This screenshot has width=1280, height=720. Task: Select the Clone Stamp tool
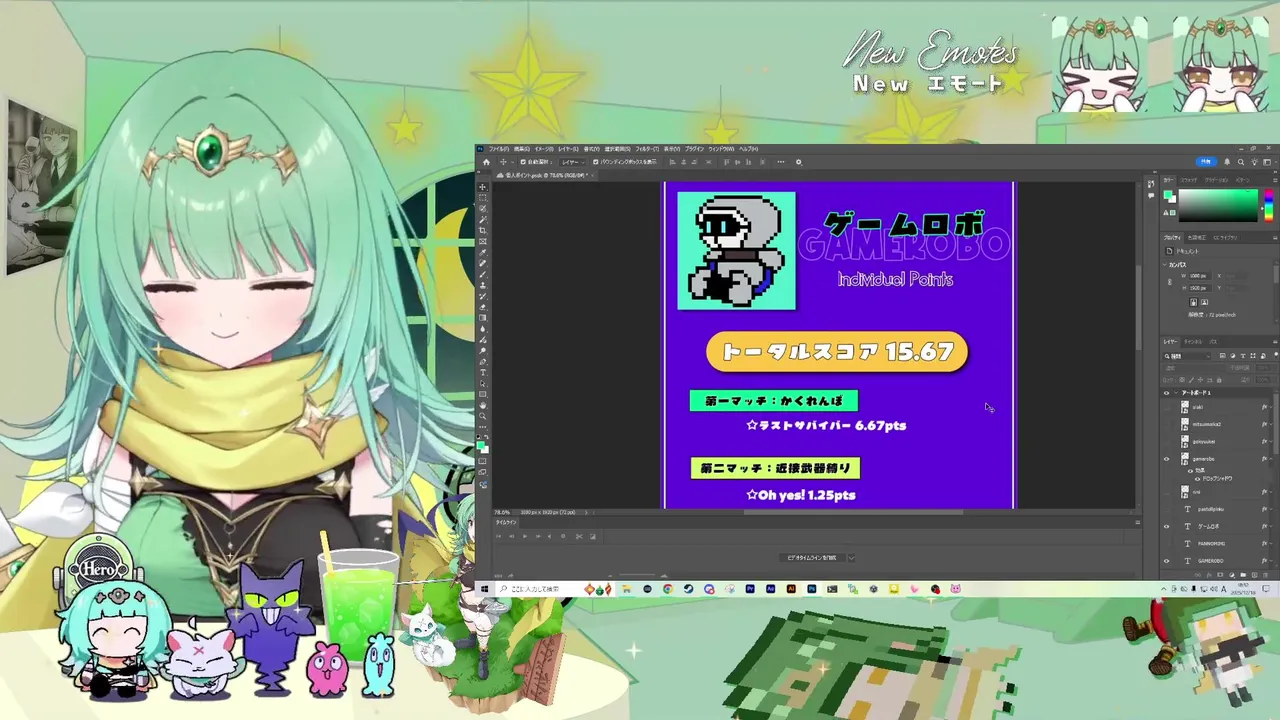485,284
